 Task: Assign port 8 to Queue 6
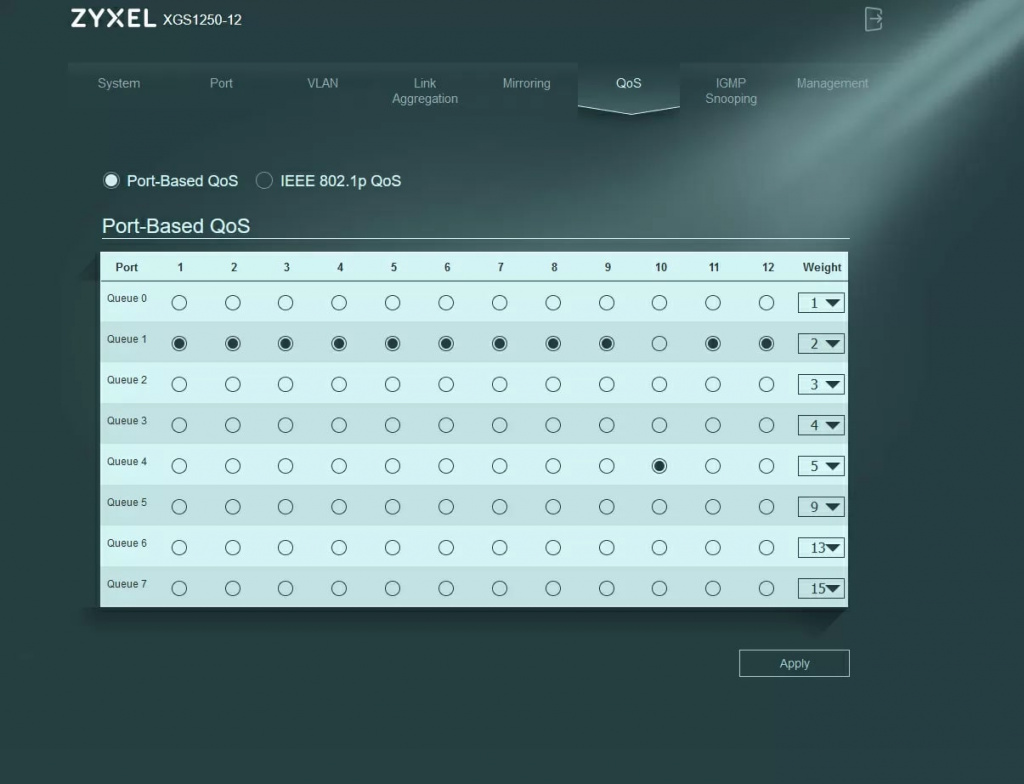point(553,547)
